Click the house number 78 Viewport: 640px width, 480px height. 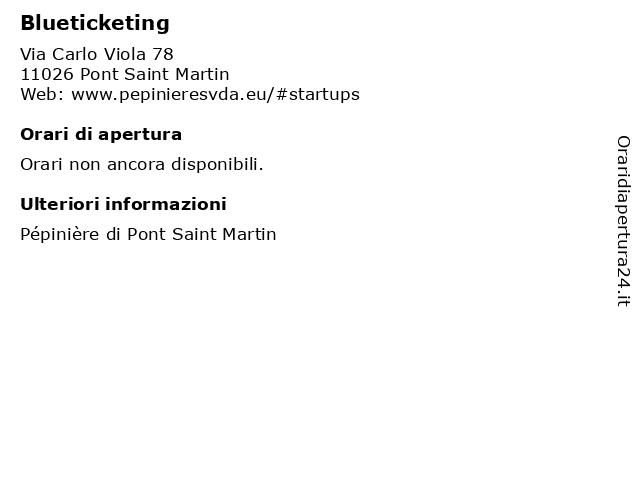tap(163, 54)
